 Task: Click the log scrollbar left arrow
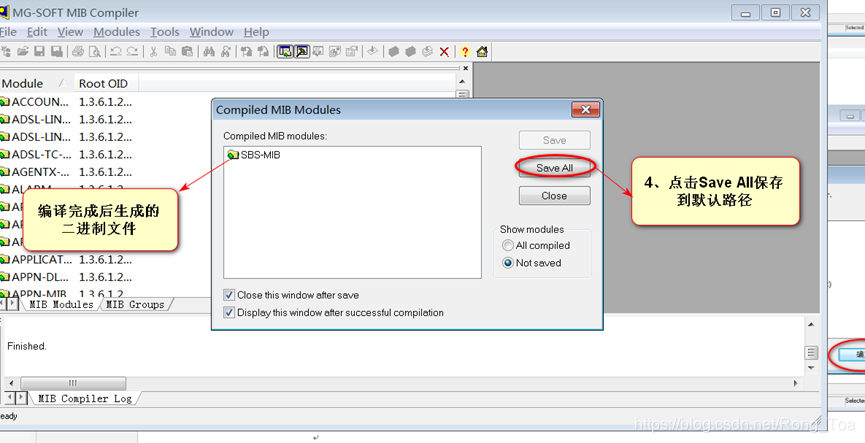point(11,383)
